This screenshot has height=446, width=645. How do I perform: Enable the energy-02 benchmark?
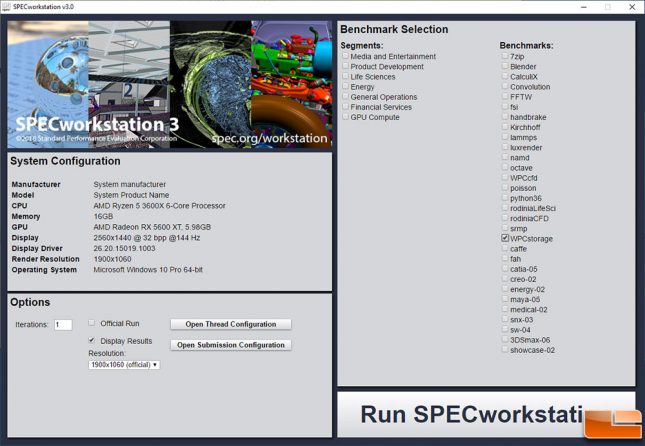coord(505,289)
